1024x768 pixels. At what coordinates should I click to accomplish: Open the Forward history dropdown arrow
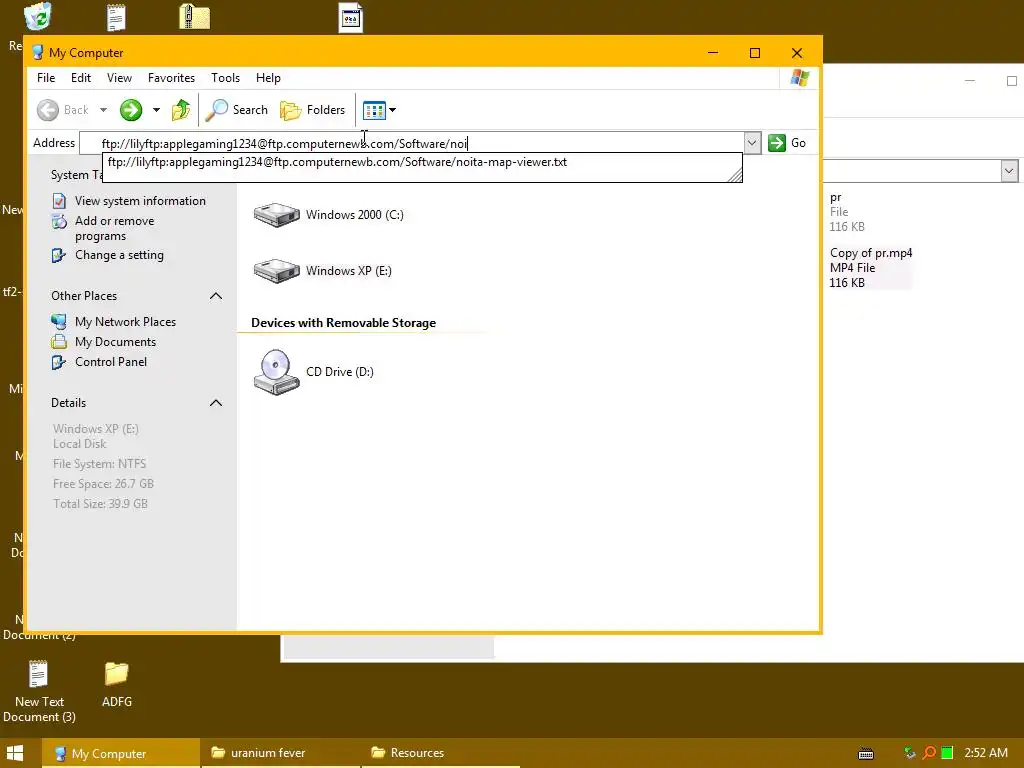click(x=156, y=110)
